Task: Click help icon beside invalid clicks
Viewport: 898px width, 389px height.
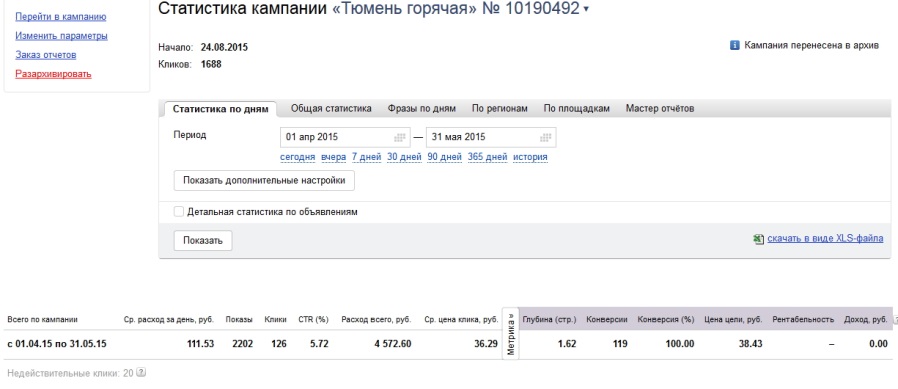Action: 141,373
